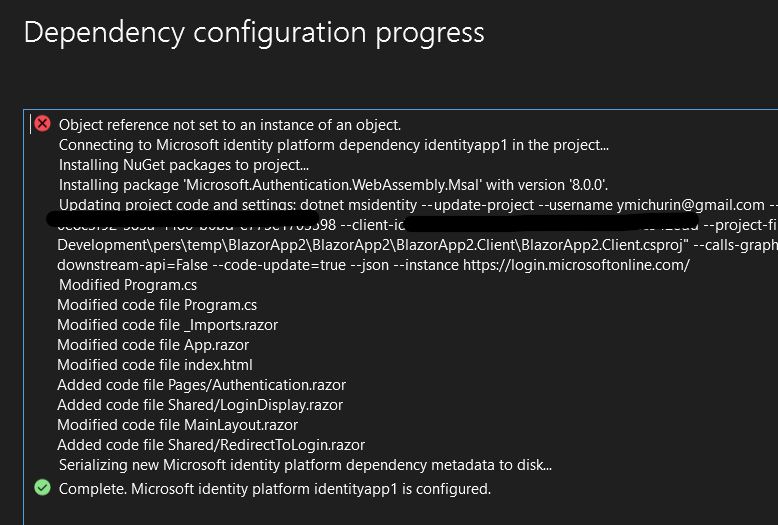Click the 'Dependency configuration progress' heading
778x525 pixels.
[x=254, y=33]
